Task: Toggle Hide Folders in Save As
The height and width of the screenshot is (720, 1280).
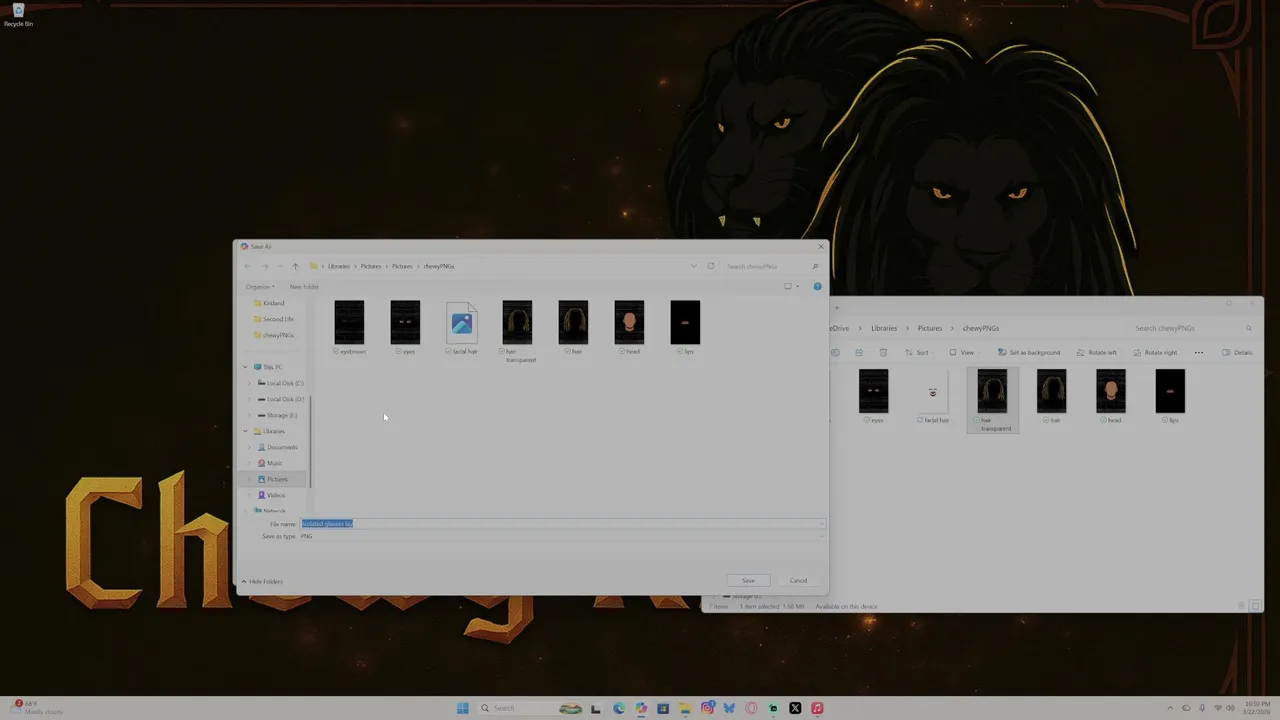Action: pos(262,581)
